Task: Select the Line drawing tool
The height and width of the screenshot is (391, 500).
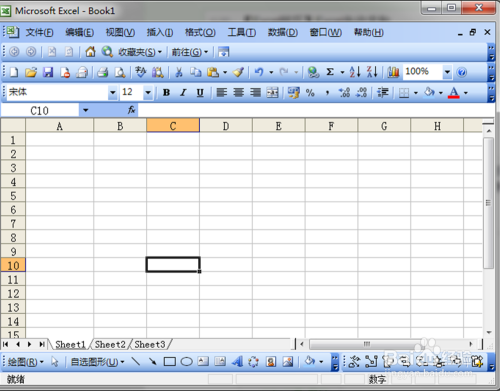Action: pyautogui.click(x=136, y=361)
